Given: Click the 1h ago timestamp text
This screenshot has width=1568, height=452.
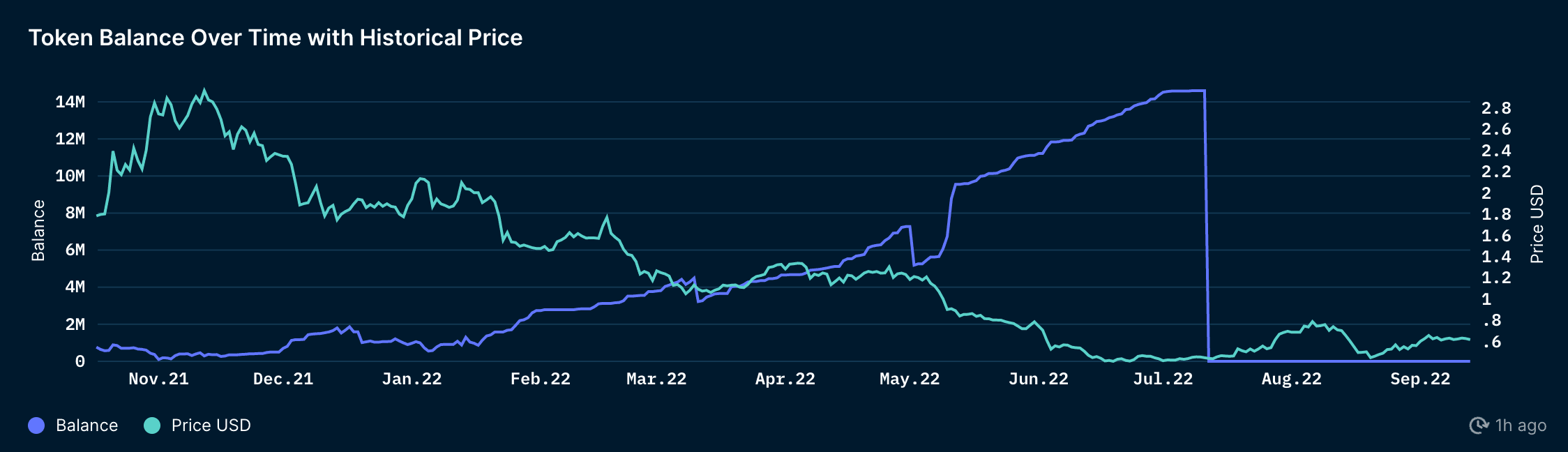Looking at the screenshot, I should (x=1521, y=425).
